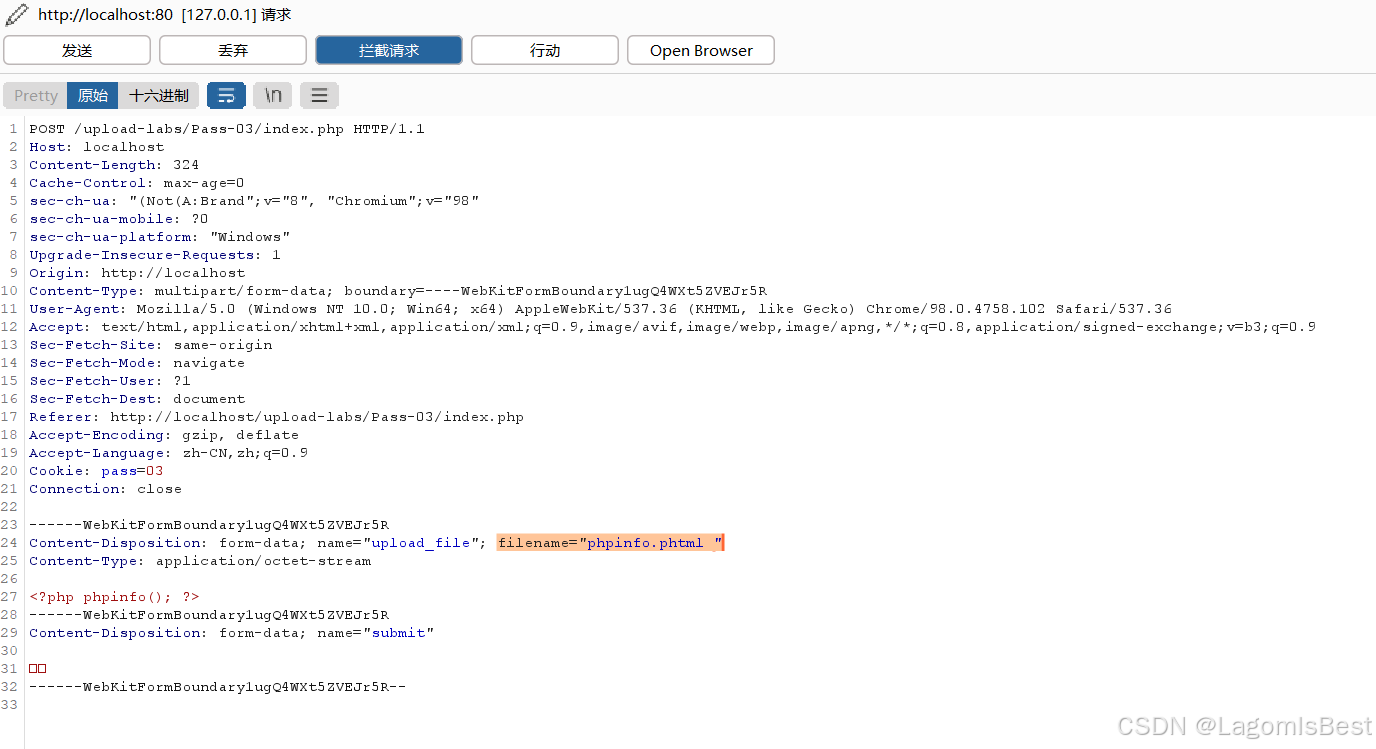The height and width of the screenshot is (749, 1376).
Task: Toggle the line wrap icon button
Action: coord(226,95)
